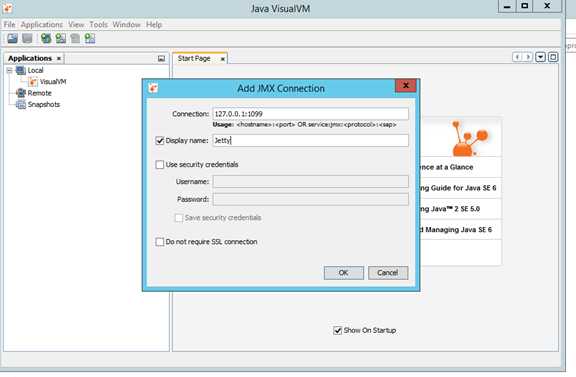The image size is (576, 377).
Task: Check Do not require SSL connection
Action: pyautogui.click(x=159, y=242)
